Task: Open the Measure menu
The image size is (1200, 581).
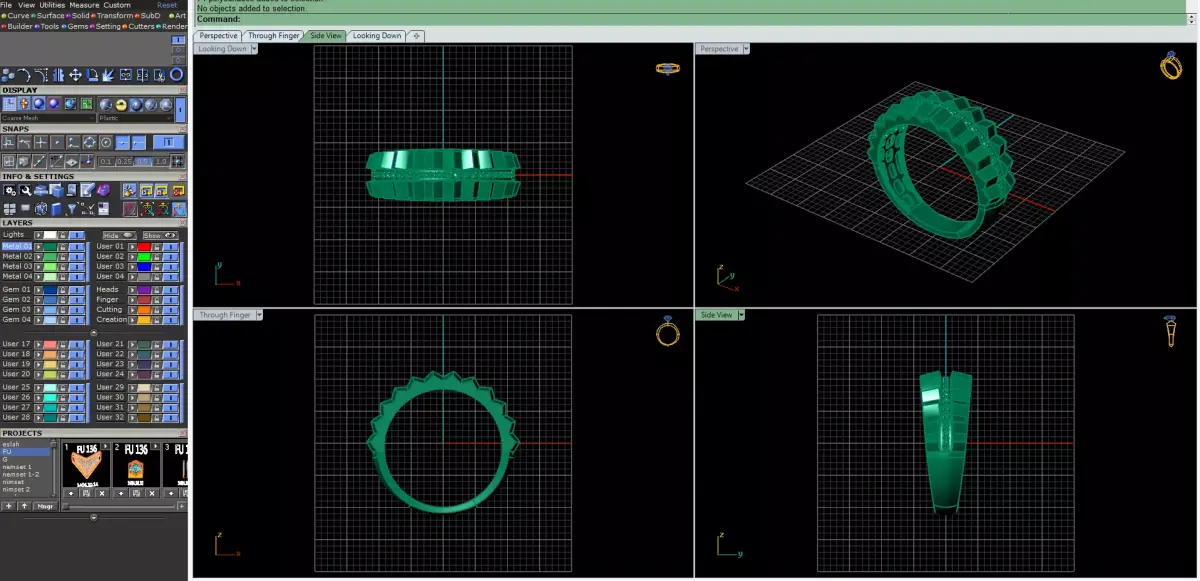Action: point(84,5)
